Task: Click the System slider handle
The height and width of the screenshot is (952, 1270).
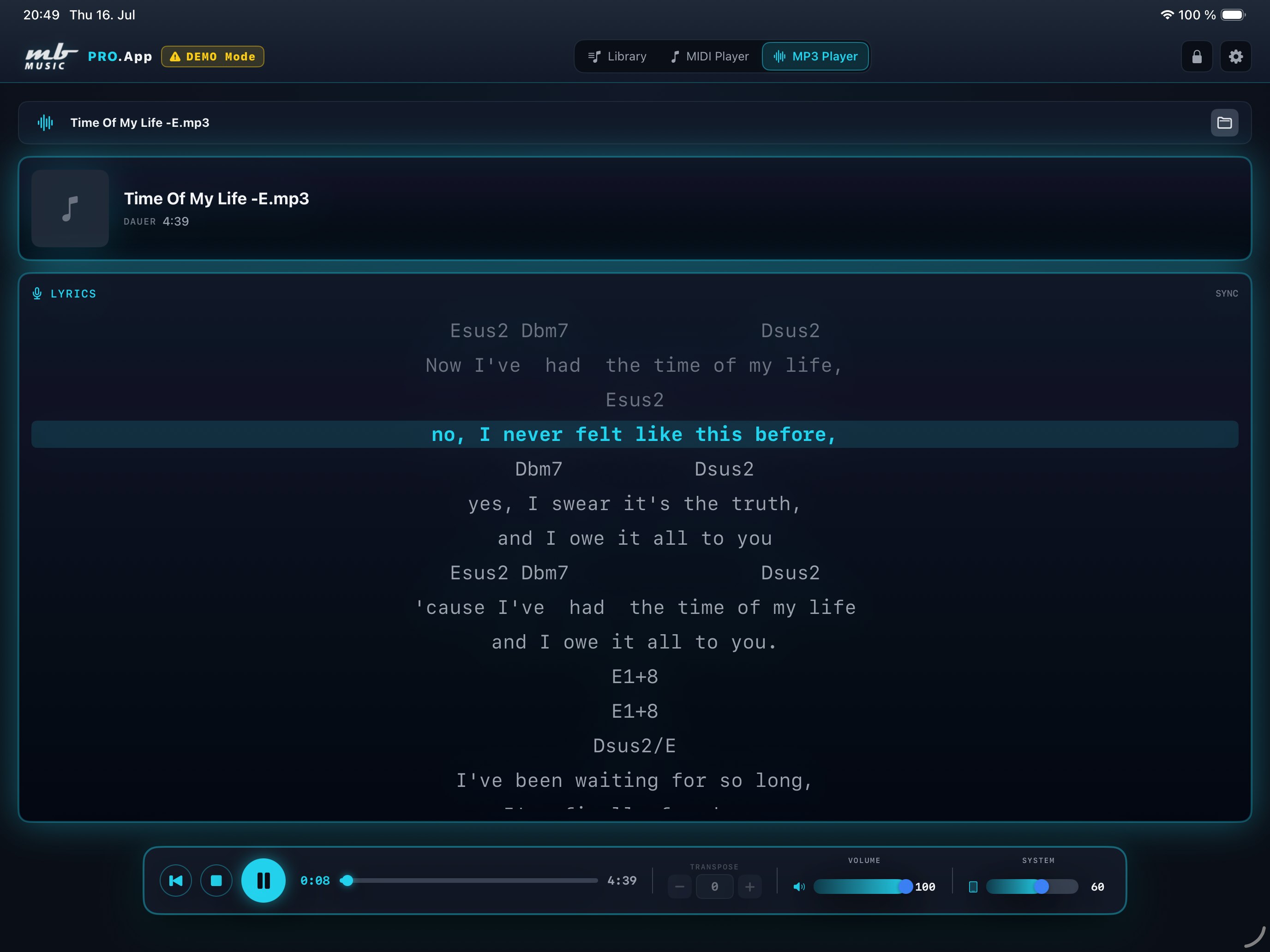Action: 1042,887
